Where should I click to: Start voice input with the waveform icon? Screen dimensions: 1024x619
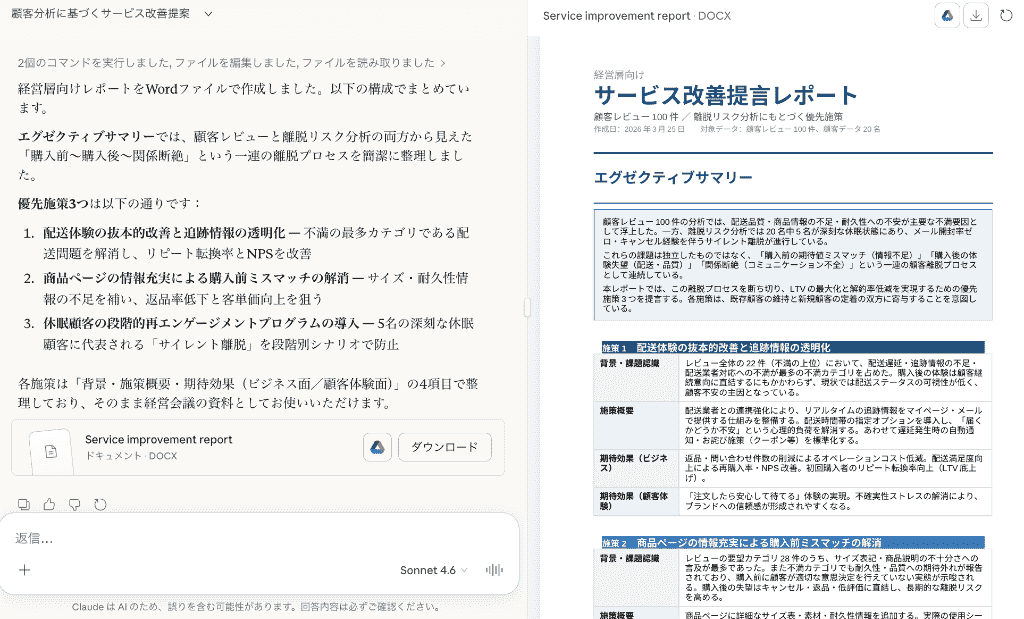pos(494,570)
